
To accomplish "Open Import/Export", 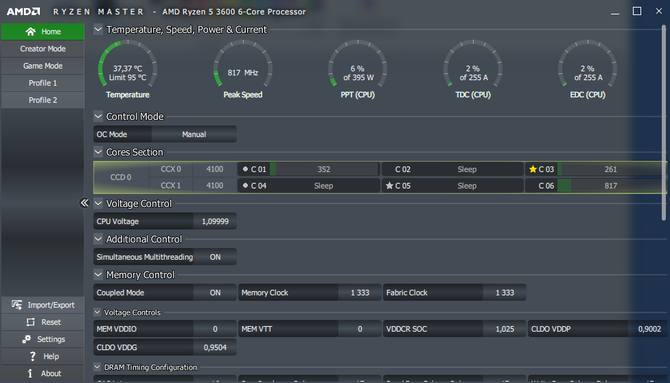I will 43,305.
